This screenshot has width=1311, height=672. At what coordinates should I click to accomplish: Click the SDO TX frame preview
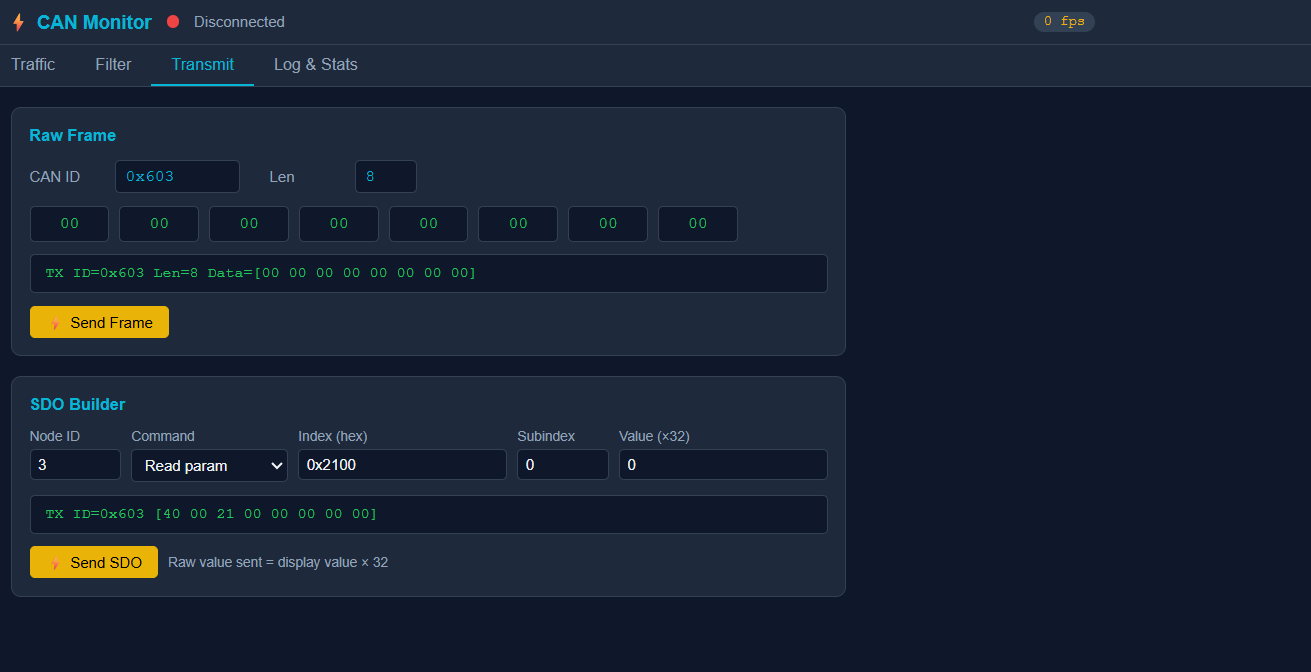click(x=428, y=514)
